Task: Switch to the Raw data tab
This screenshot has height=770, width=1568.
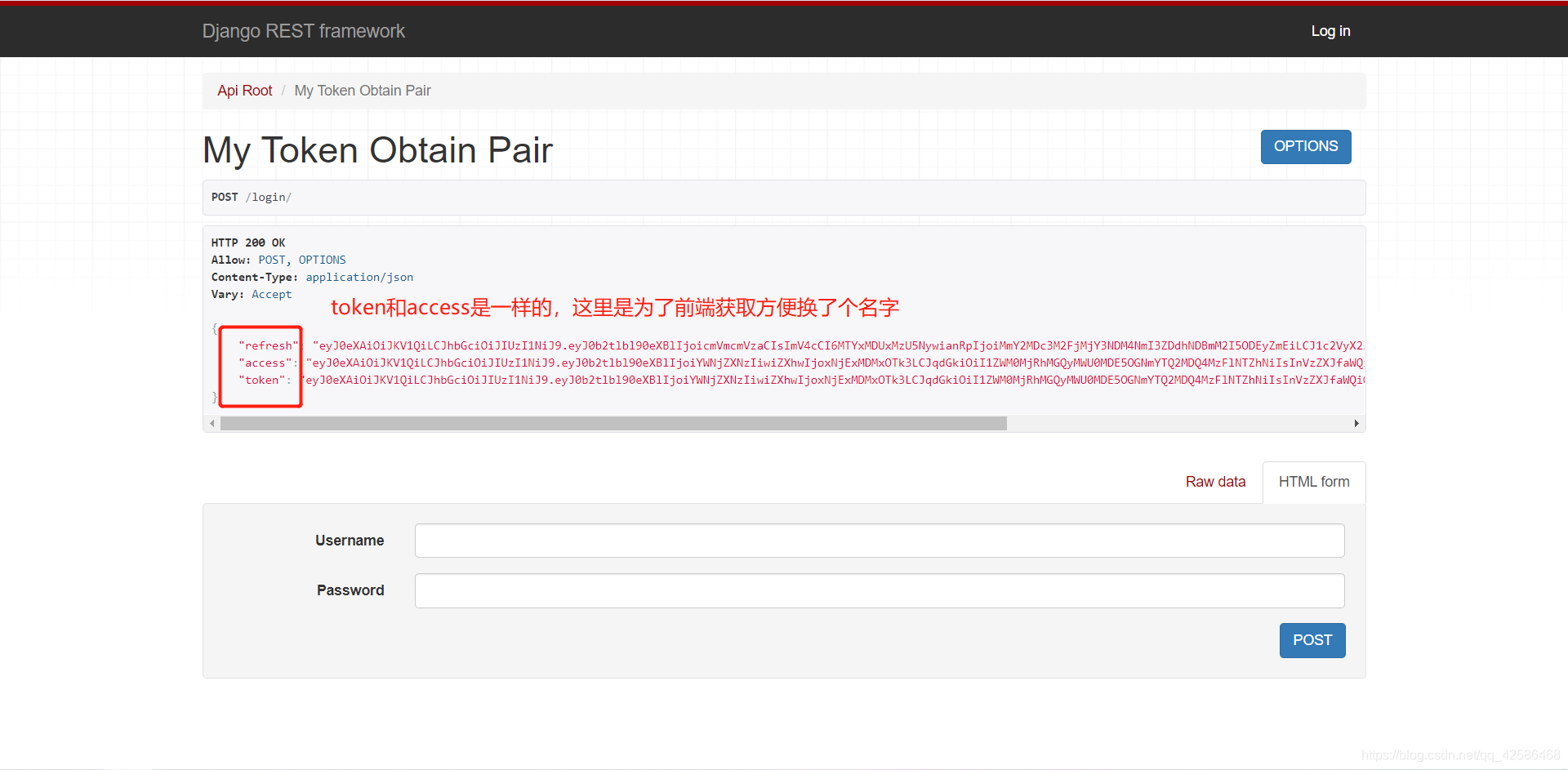Action: coord(1215,482)
